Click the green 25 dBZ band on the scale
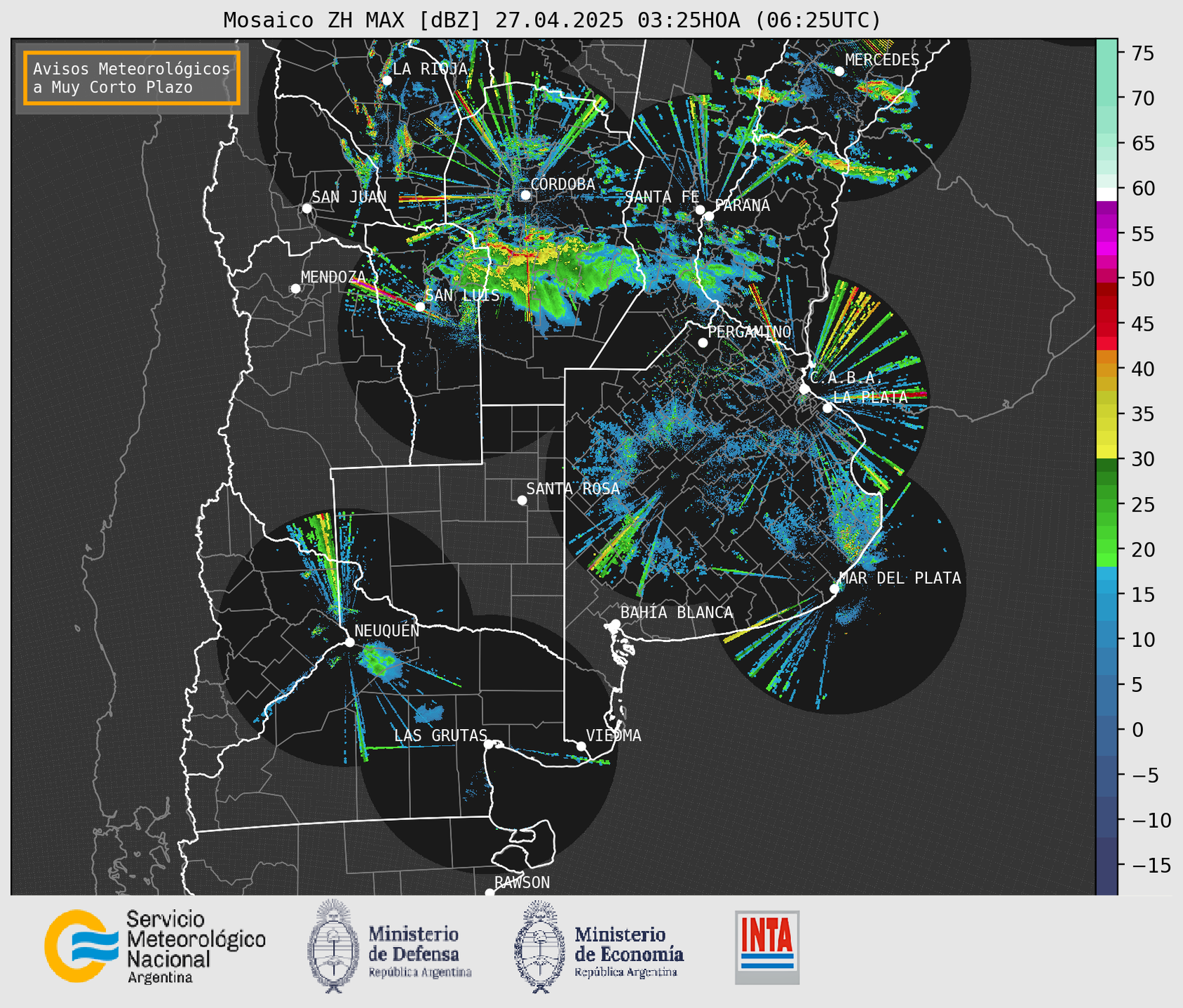This screenshot has width=1183, height=1008. (x=1107, y=505)
